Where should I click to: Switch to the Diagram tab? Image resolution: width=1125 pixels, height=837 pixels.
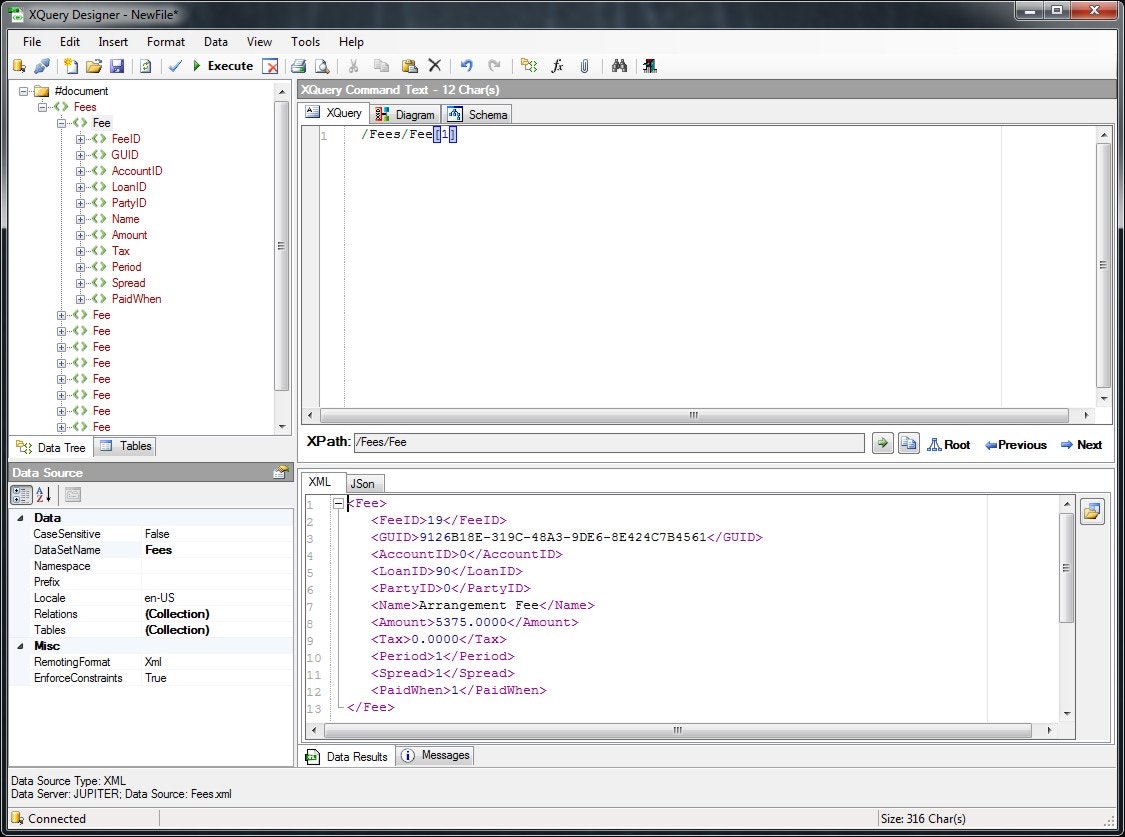[405, 113]
